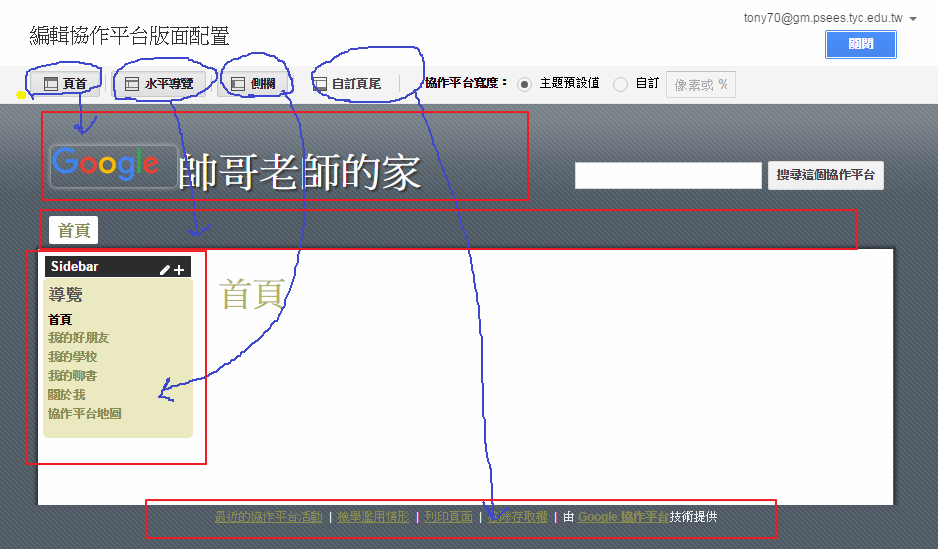938x549 pixels.
Task: Click the 最近的協作平台活動 footer link
Action: pyautogui.click(x=268, y=517)
